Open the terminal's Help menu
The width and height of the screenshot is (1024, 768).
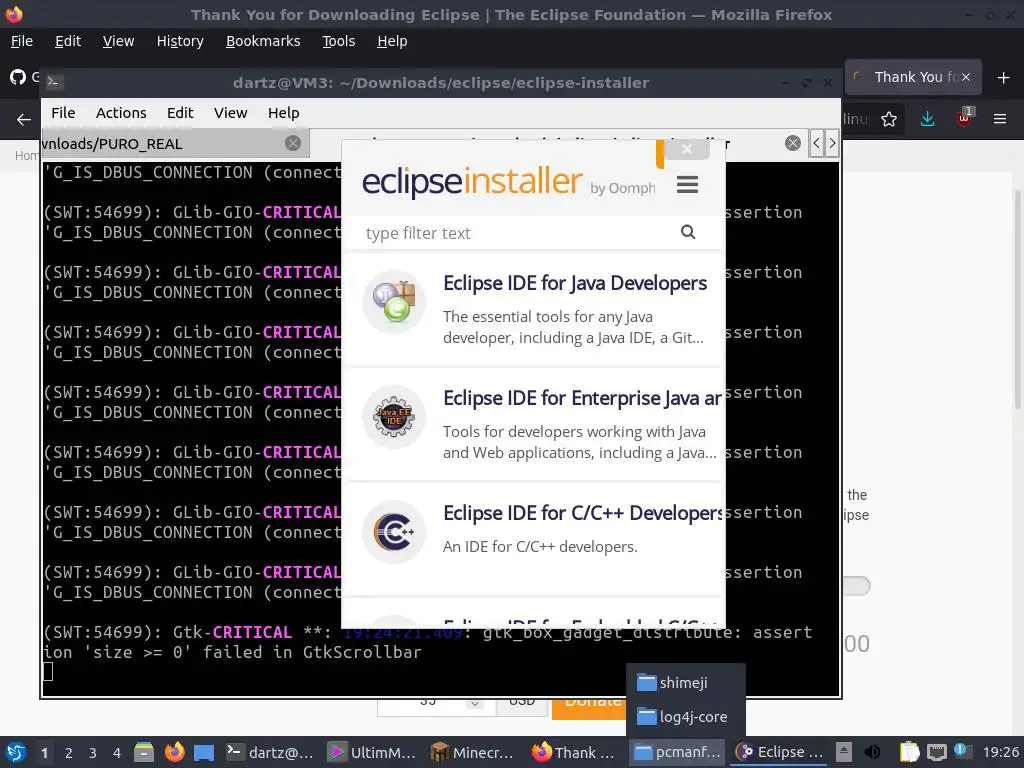point(283,113)
